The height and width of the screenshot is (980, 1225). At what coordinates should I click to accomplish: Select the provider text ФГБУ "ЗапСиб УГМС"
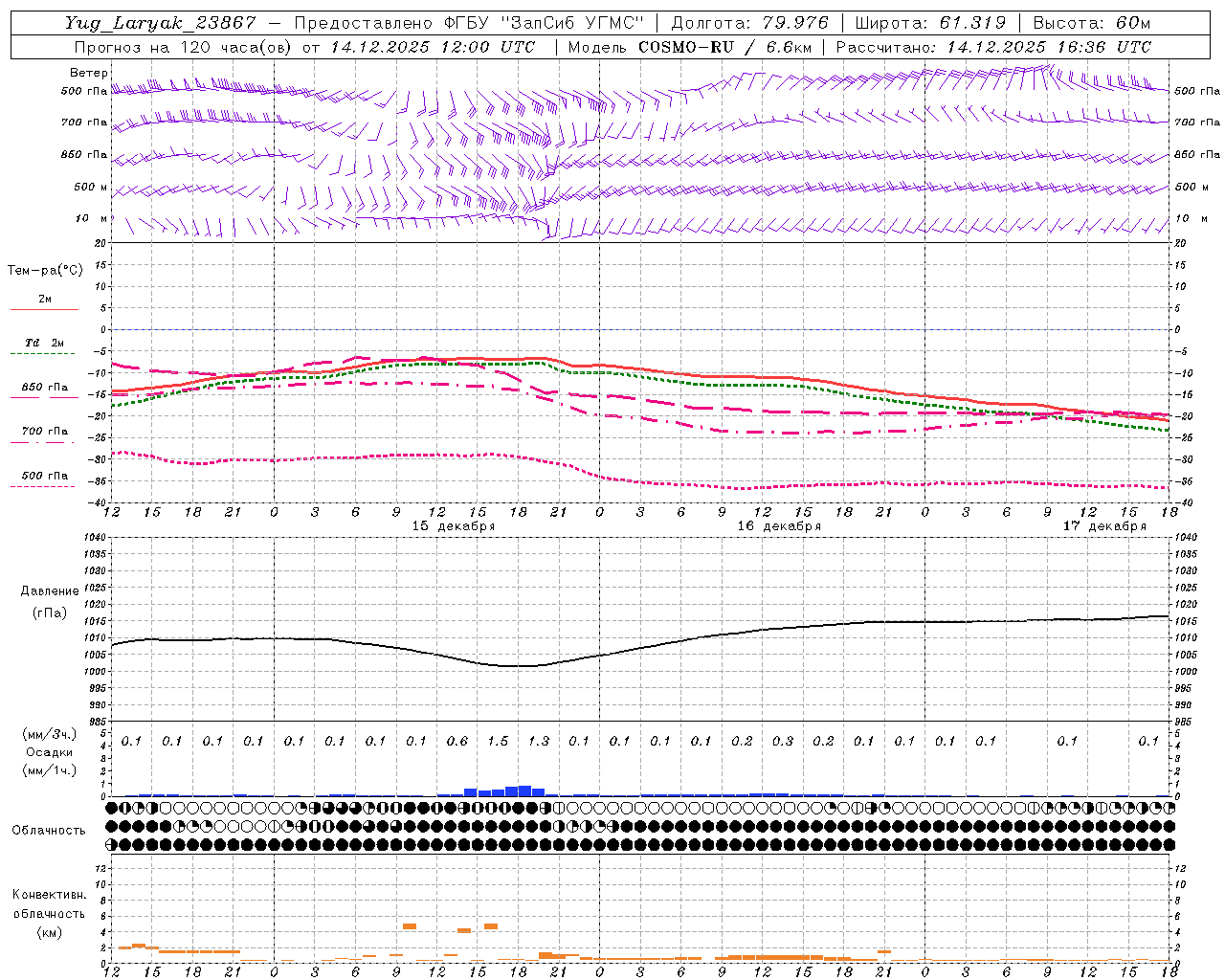pyautogui.click(x=545, y=23)
